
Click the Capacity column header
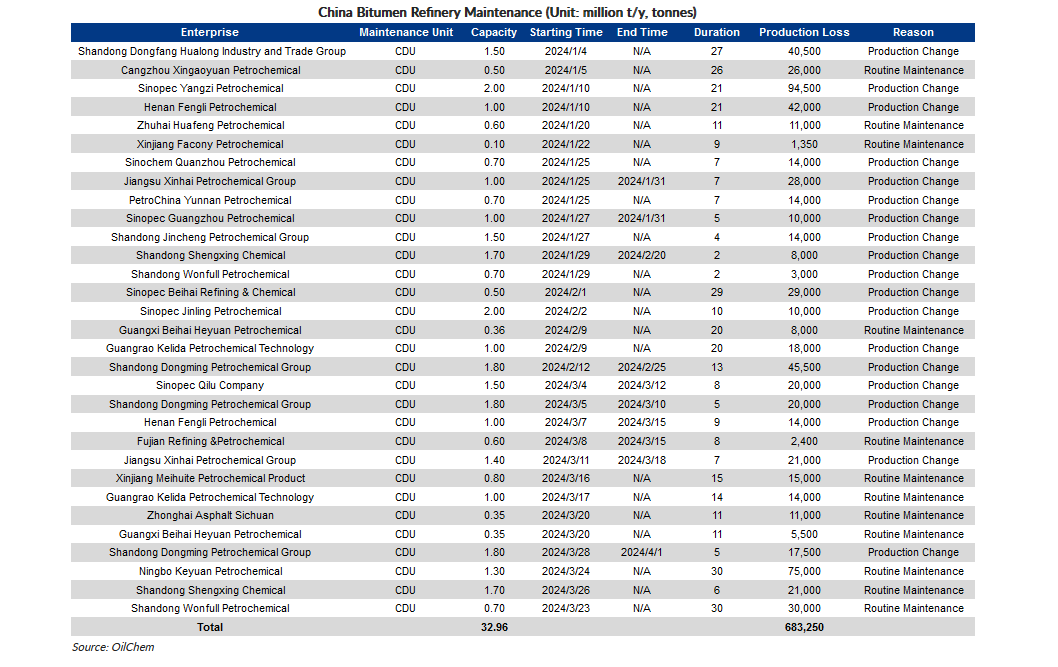[x=494, y=32]
